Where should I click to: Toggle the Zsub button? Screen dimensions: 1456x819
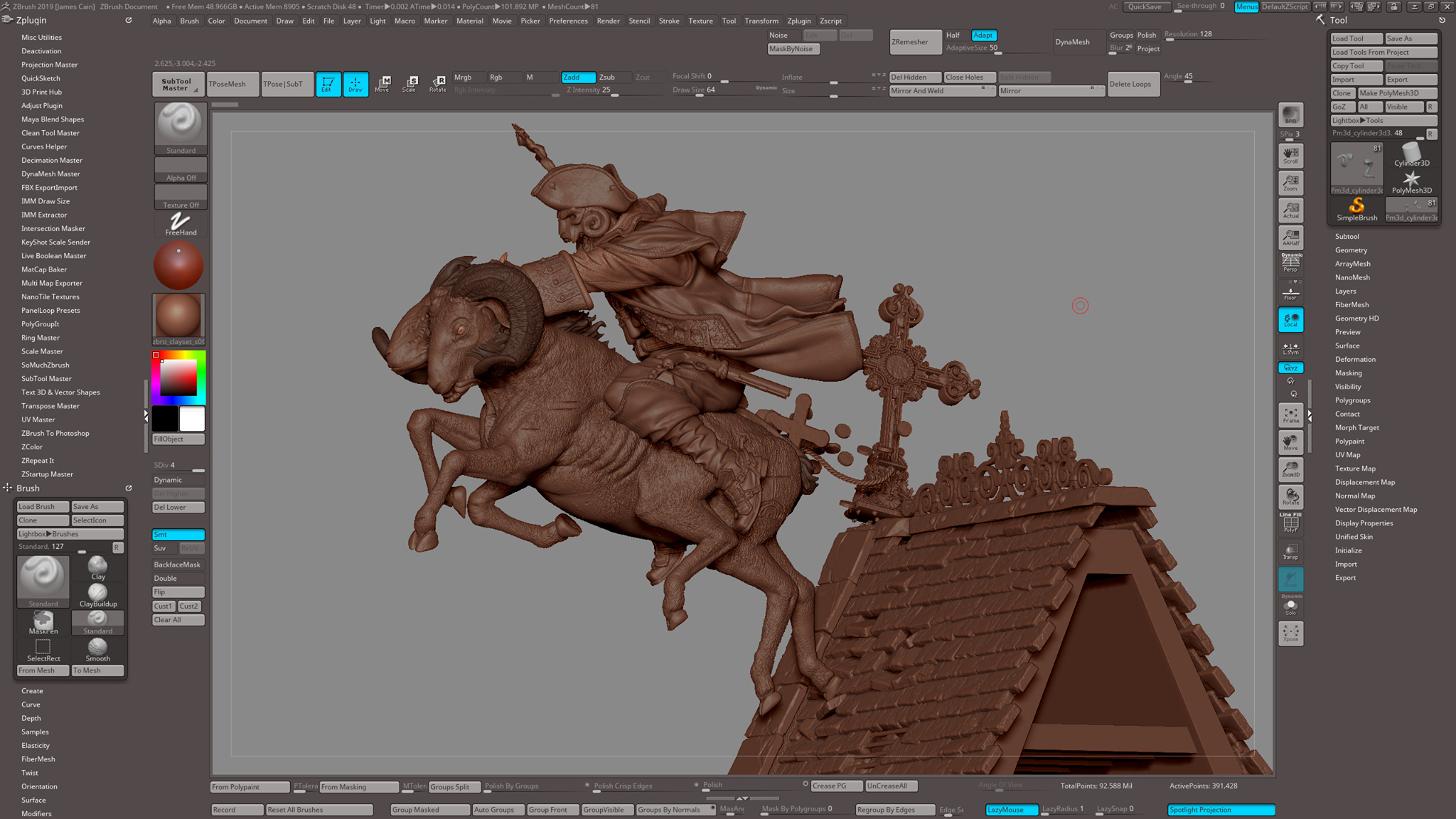614,77
